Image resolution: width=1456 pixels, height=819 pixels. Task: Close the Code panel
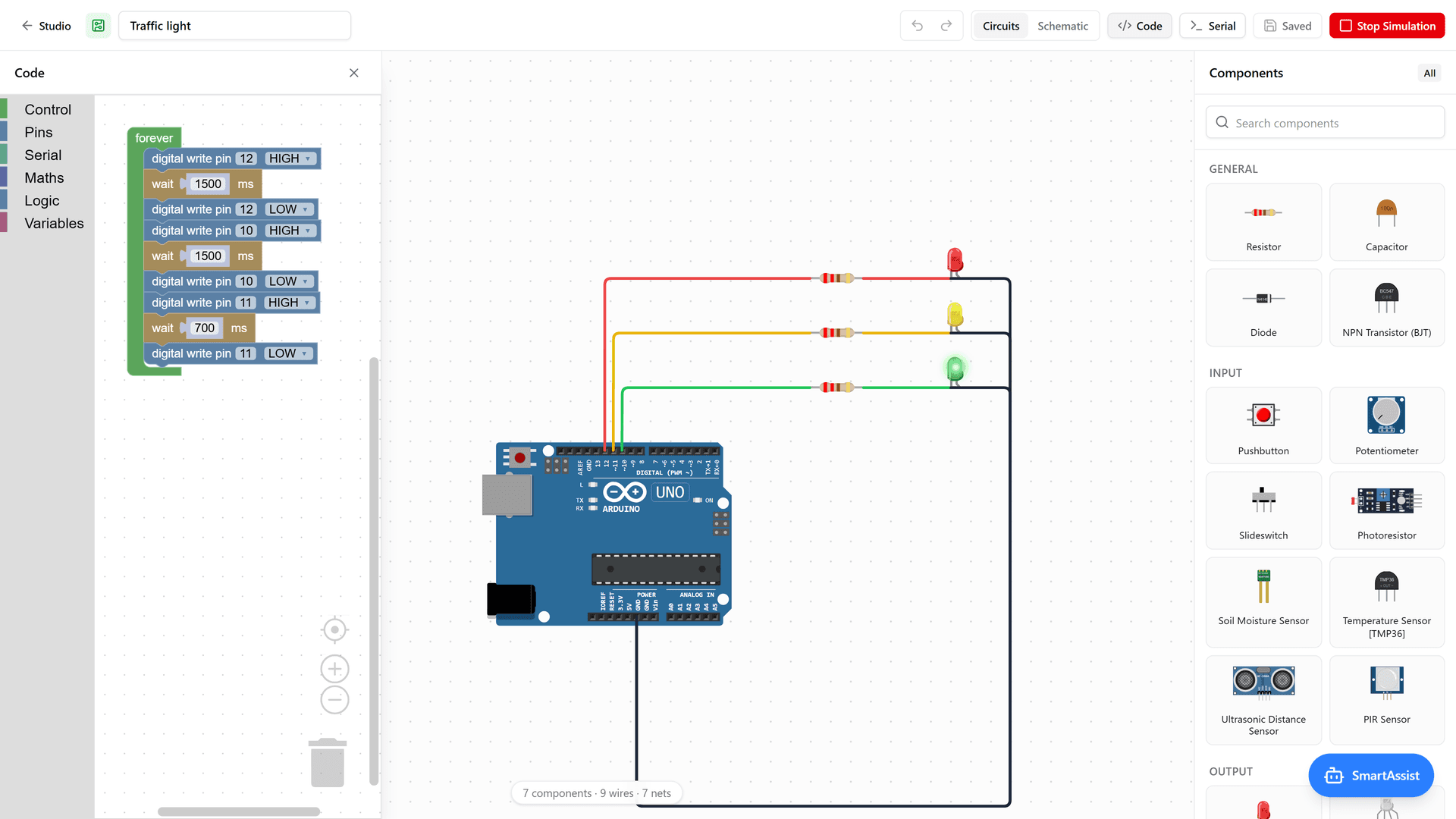(x=354, y=73)
